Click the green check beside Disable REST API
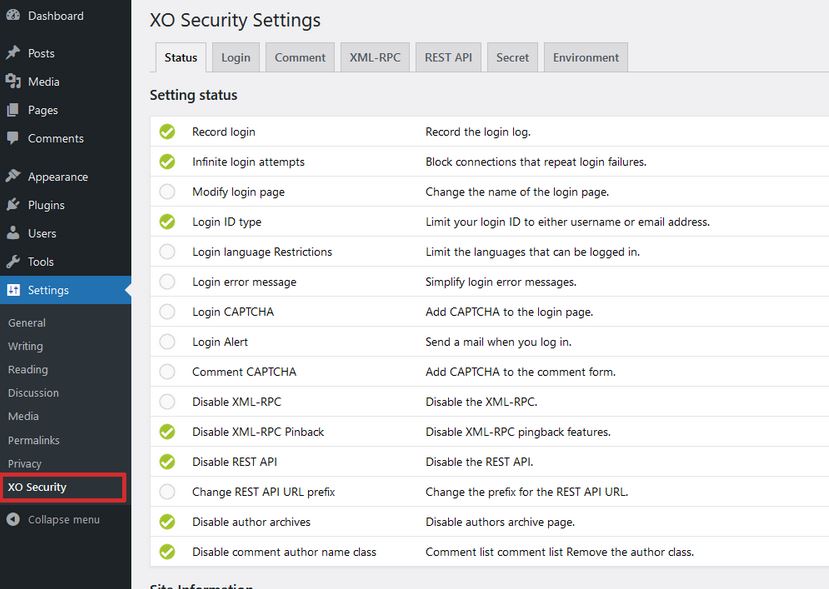Screen dimensions: 829x589 pyautogui.click(x=167, y=462)
